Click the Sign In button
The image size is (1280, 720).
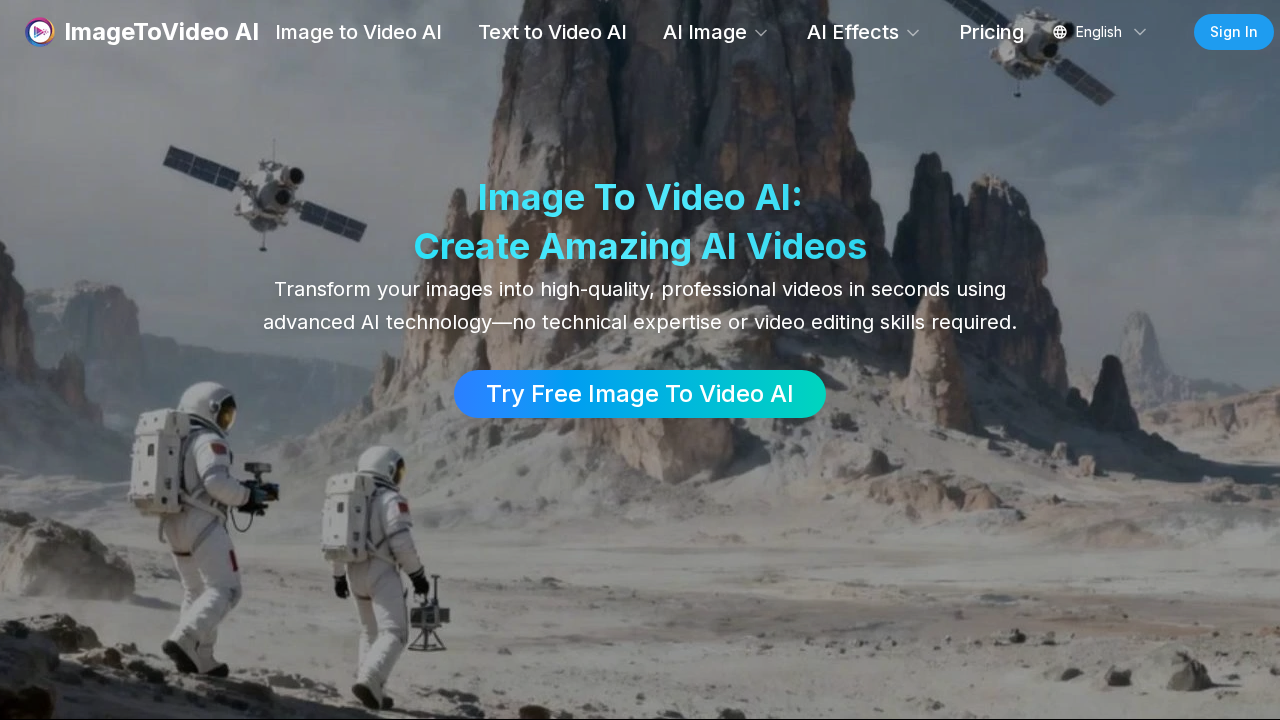1233,31
